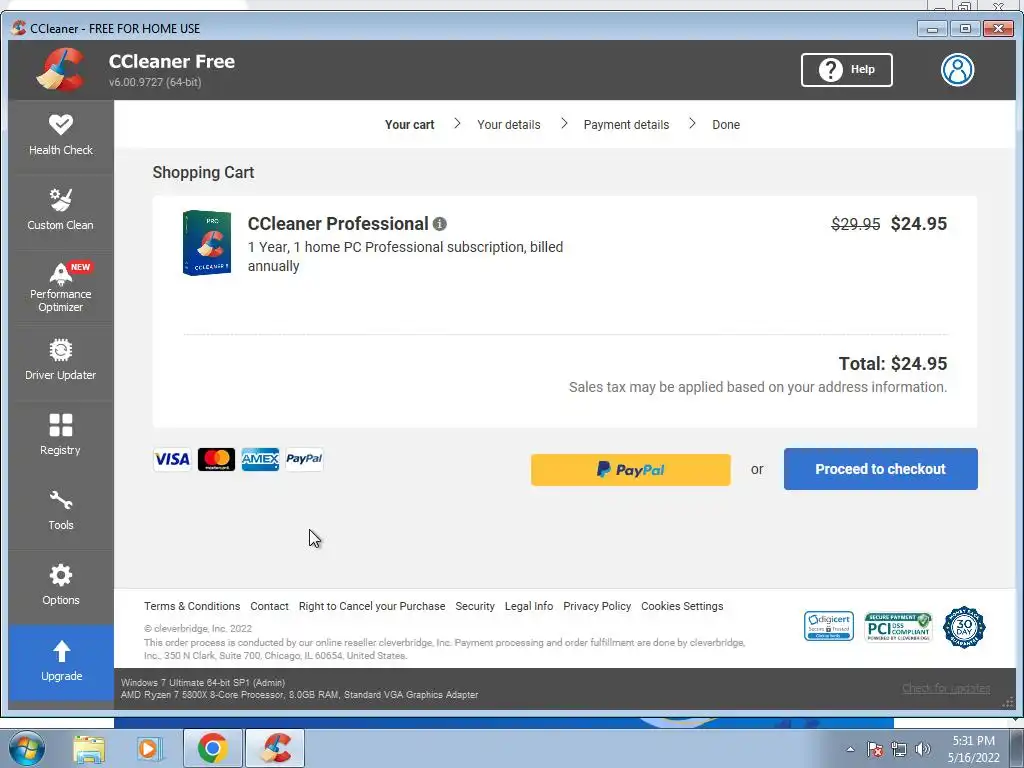Open the Privacy Policy link
This screenshot has height=768, width=1024.
click(597, 606)
